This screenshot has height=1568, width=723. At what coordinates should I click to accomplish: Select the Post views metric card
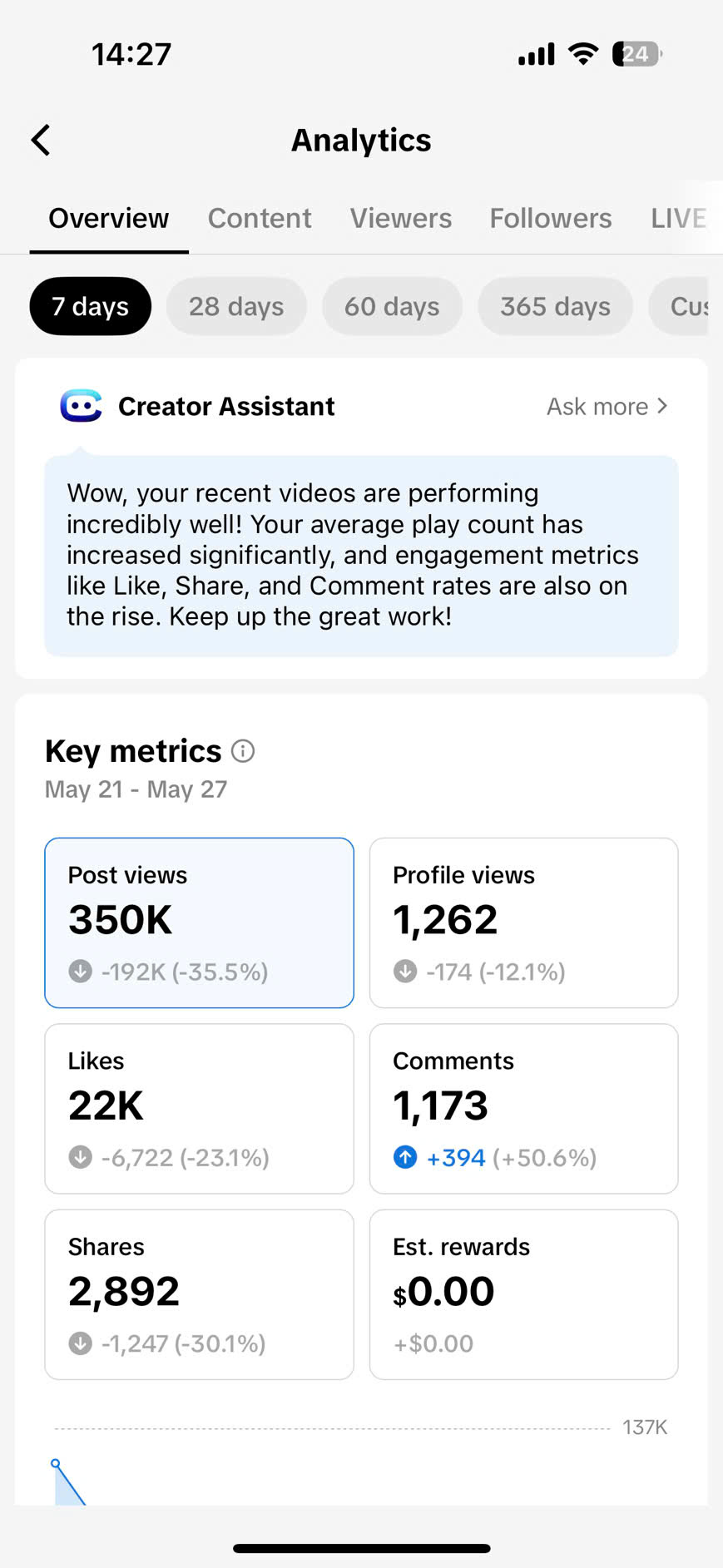[199, 922]
